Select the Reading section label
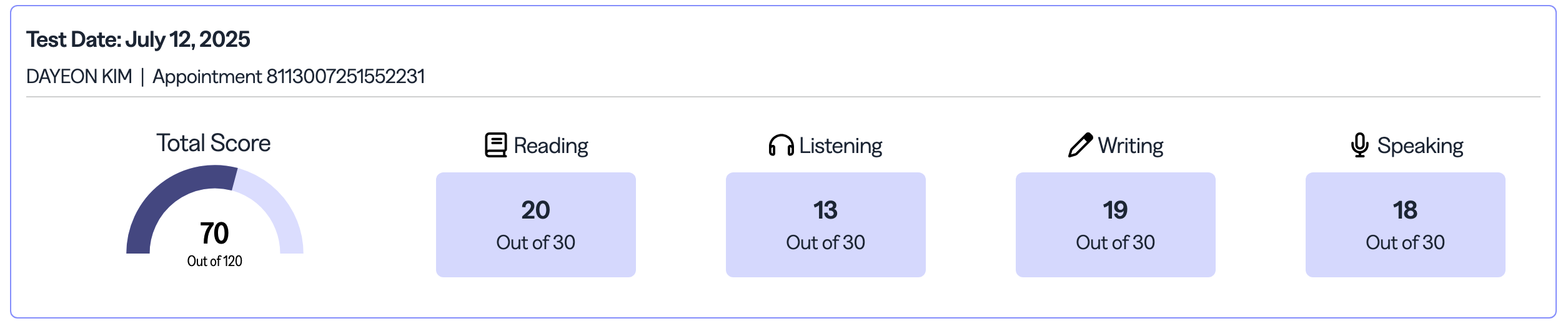Image resolution: width=1568 pixels, height=326 pixels. (550, 146)
